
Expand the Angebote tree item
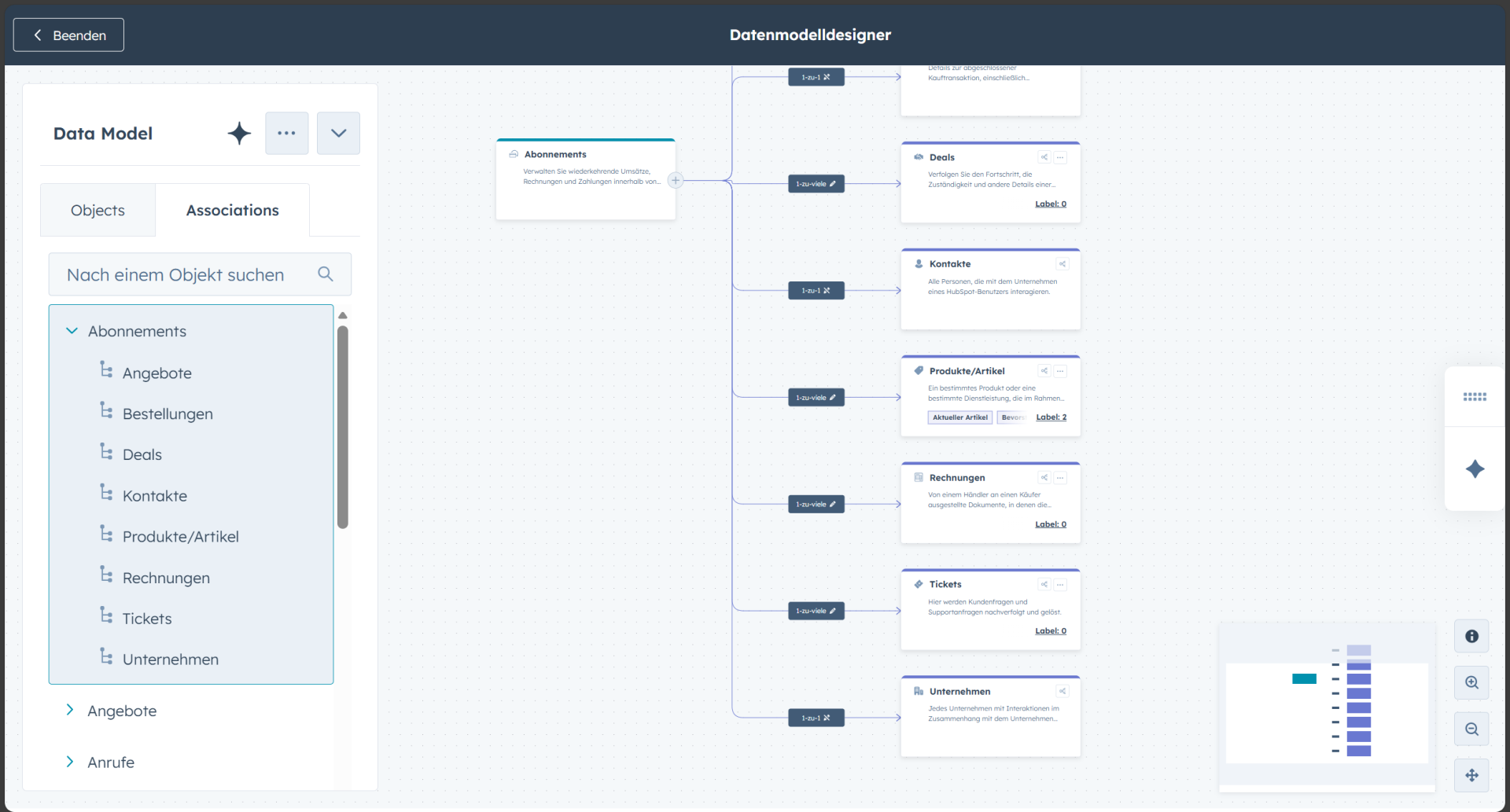tap(70, 710)
